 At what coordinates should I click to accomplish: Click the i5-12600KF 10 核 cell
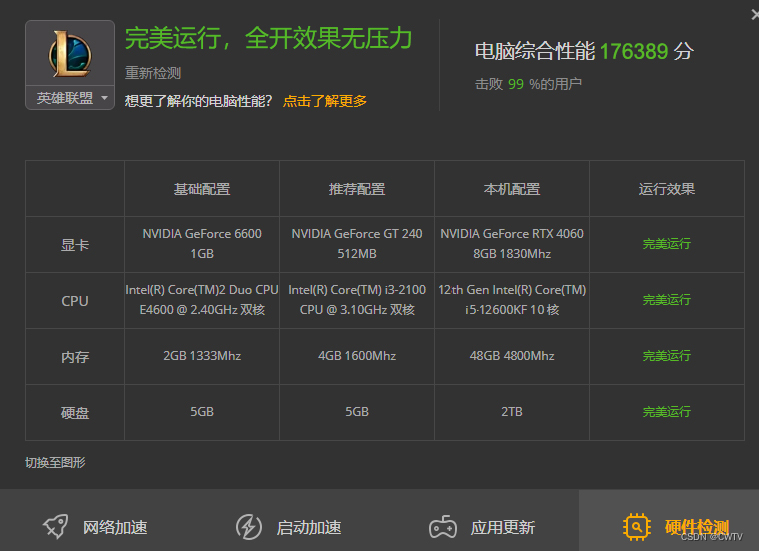[512, 300]
